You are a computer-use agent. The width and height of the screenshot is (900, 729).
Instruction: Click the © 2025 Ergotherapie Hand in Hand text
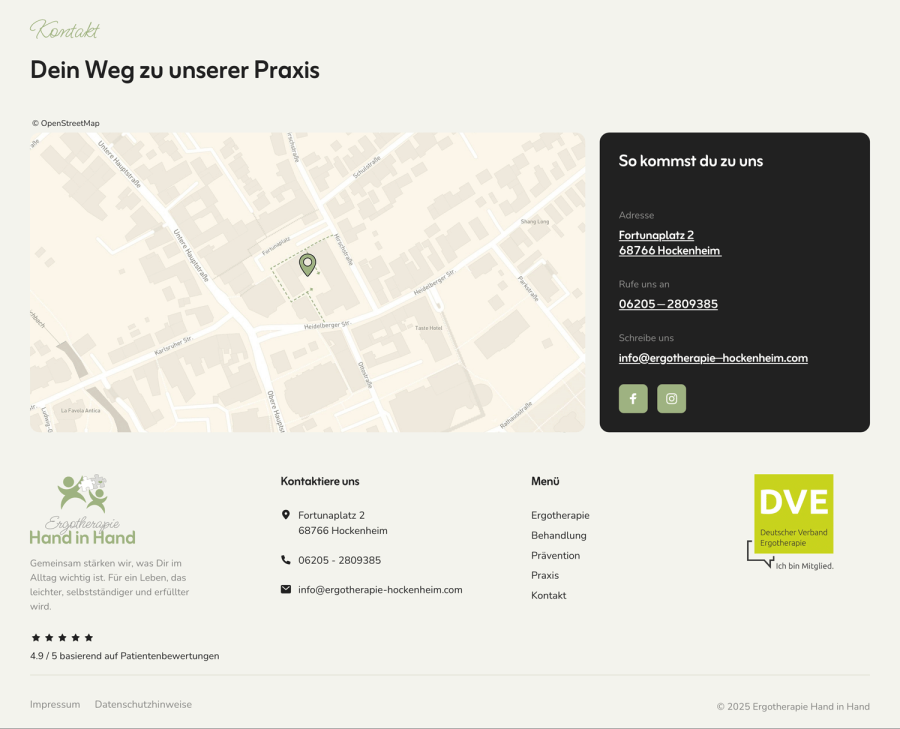click(793, 707)
